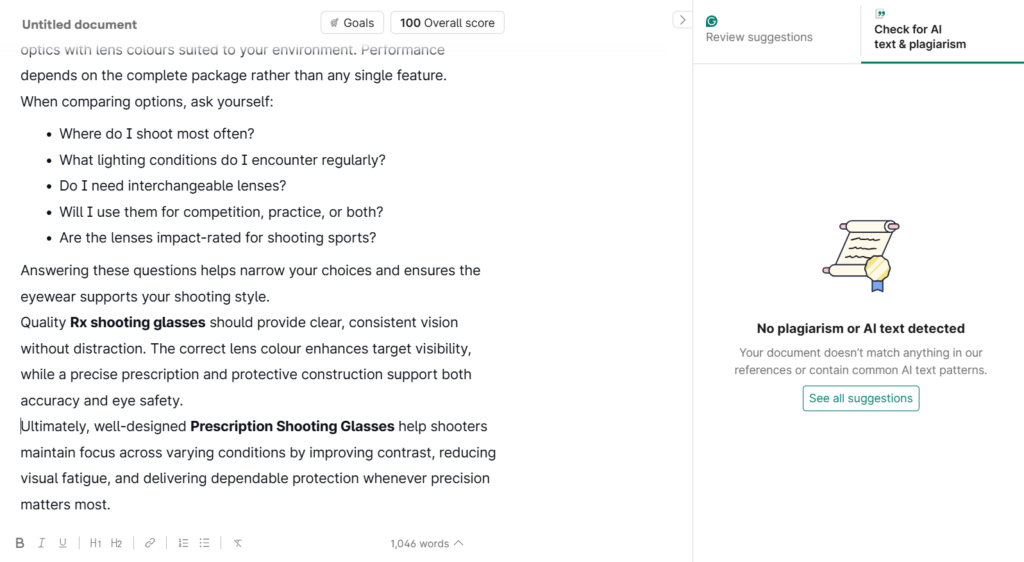This screenshot has height=562, width=1024.
Task: Toggle underline formatting icon
Action: click(x=63, y=543)
